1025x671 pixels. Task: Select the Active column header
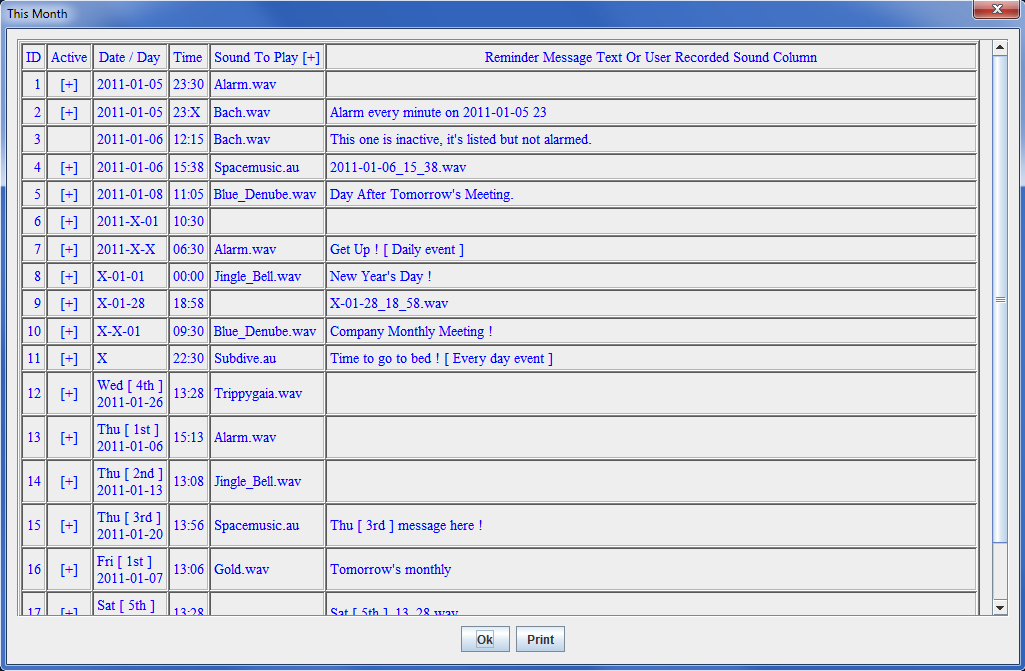pos(69,58)
